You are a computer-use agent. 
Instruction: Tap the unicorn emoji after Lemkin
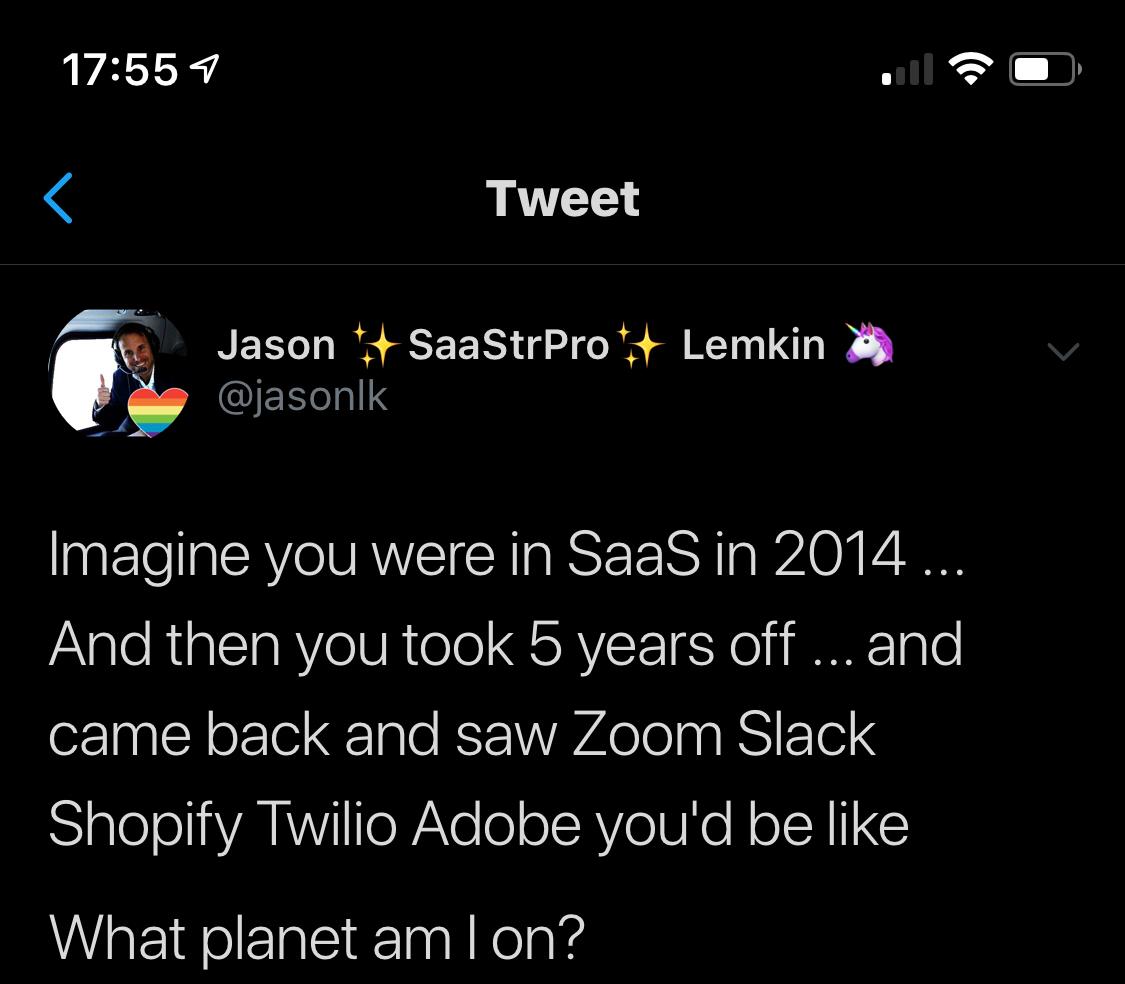pyautogui.click(x=869, y=345)
